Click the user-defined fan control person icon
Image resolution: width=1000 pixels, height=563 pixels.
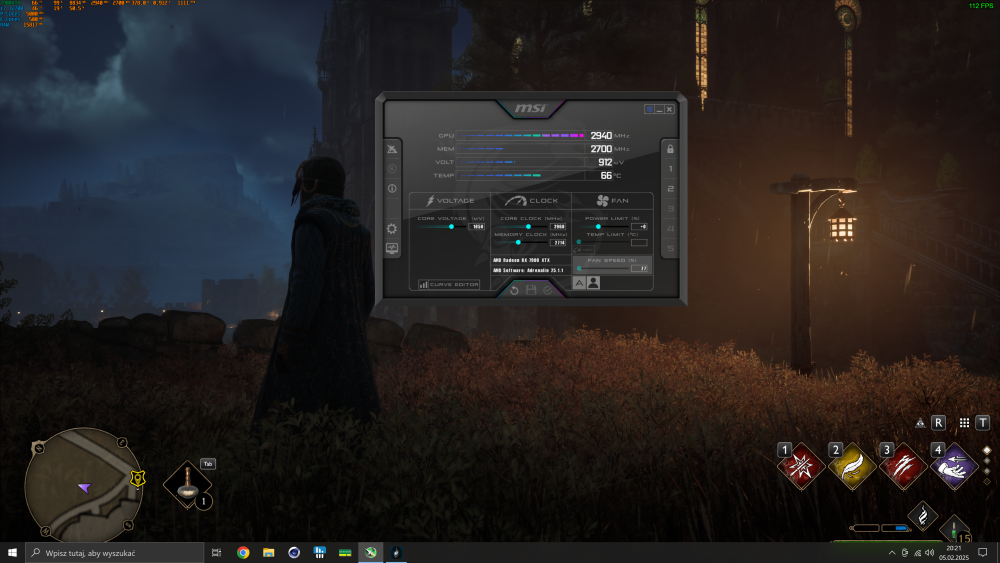(593, 283)
